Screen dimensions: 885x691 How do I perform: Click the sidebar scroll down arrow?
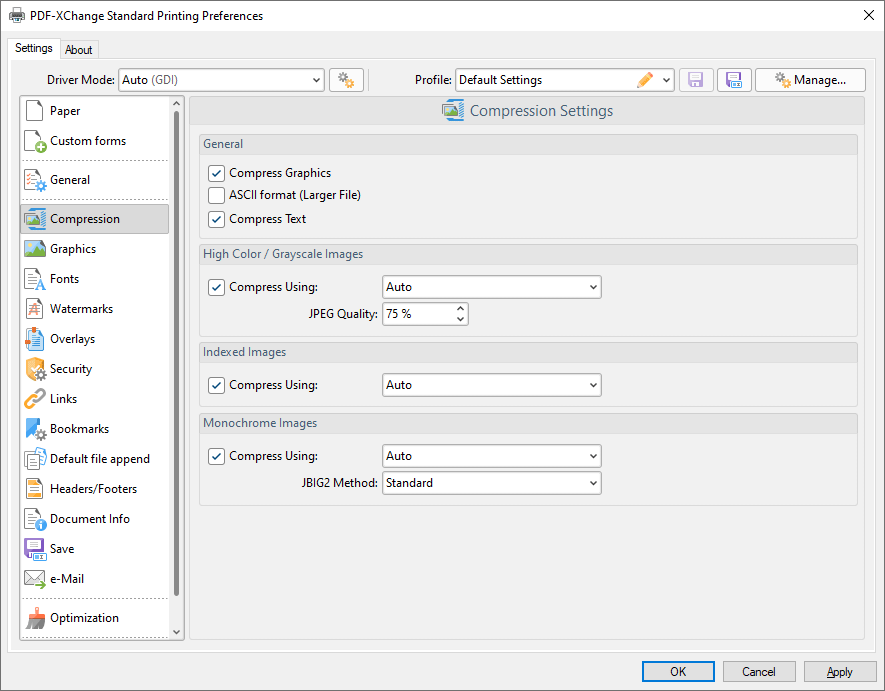coord(176,632)
